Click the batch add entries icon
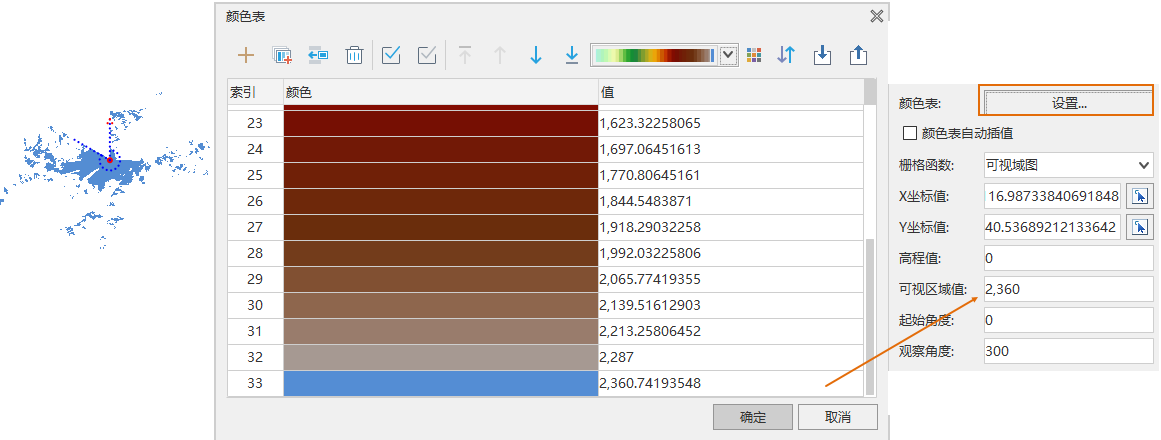1161x440 pixels. click(x=282, y=56)
